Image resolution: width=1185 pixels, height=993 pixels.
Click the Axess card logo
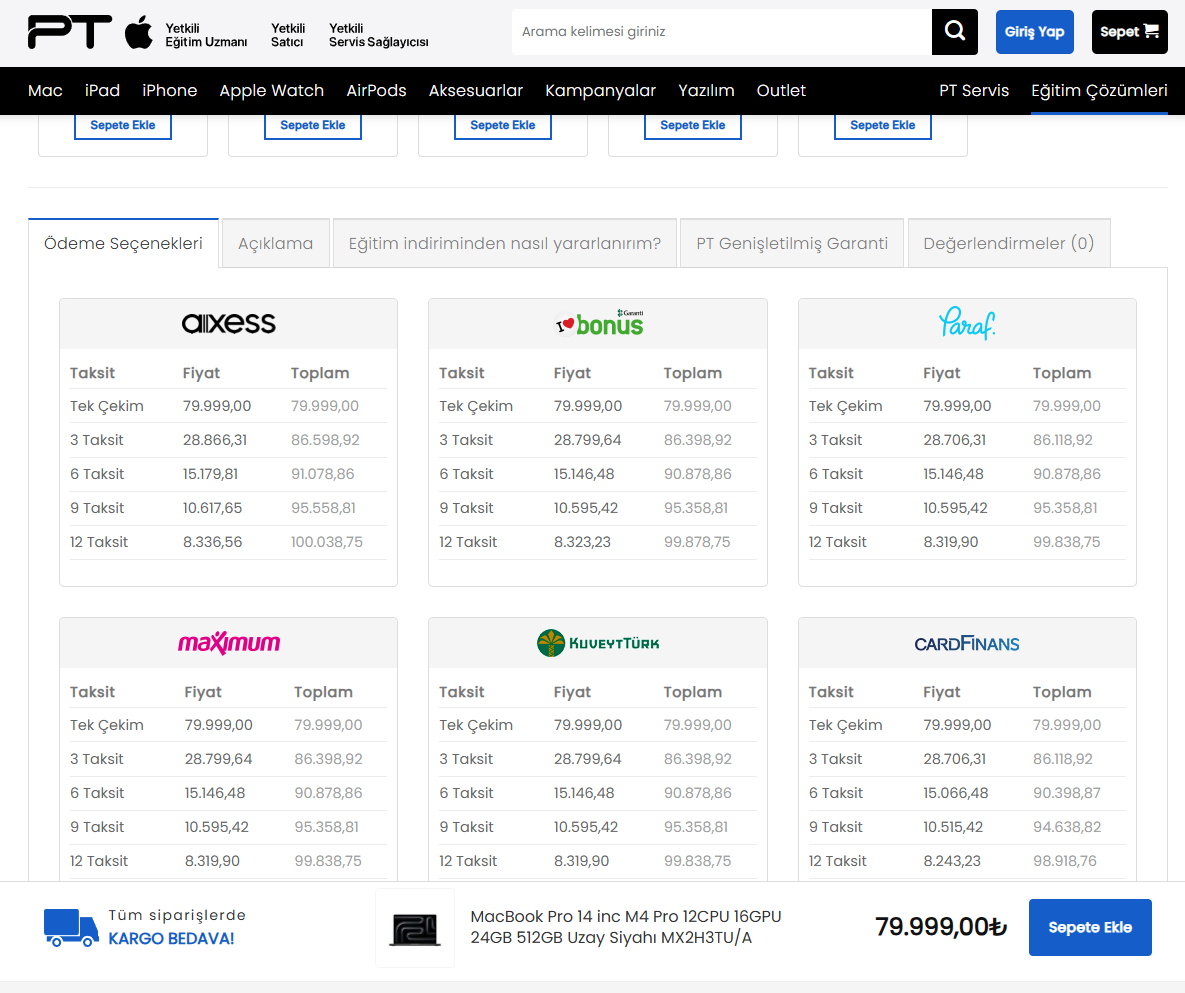click(x=228, y=323)
